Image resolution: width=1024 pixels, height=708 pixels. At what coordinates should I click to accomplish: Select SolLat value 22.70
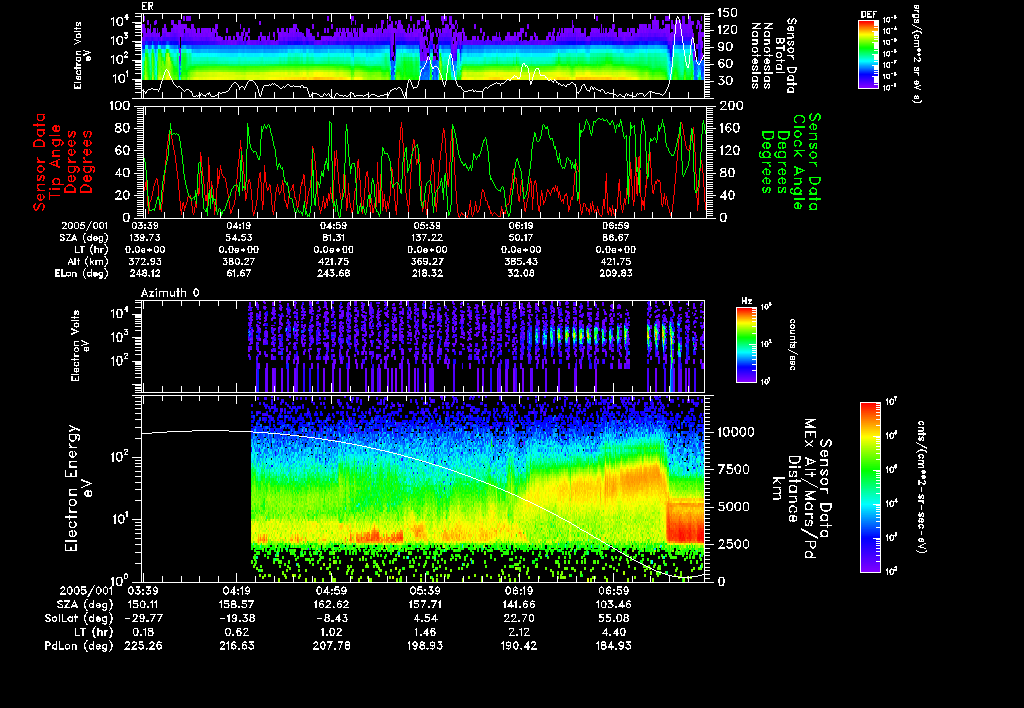(519, 618)
